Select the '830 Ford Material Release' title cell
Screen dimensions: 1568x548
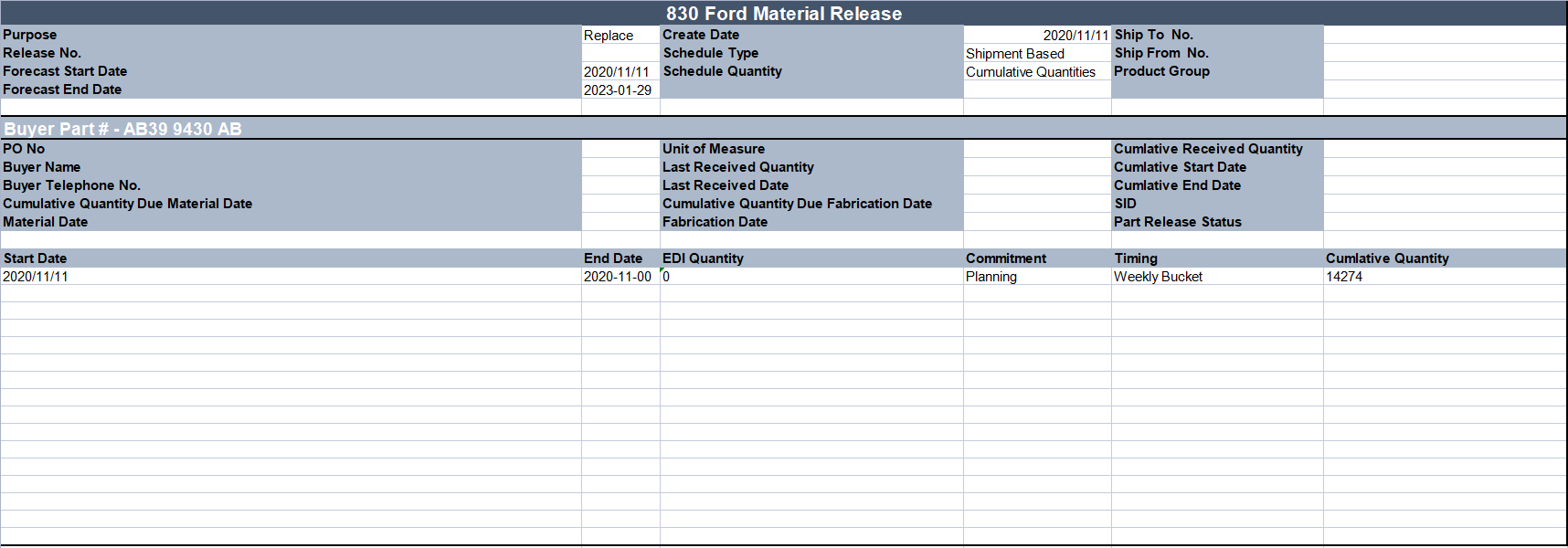[784, 13]
